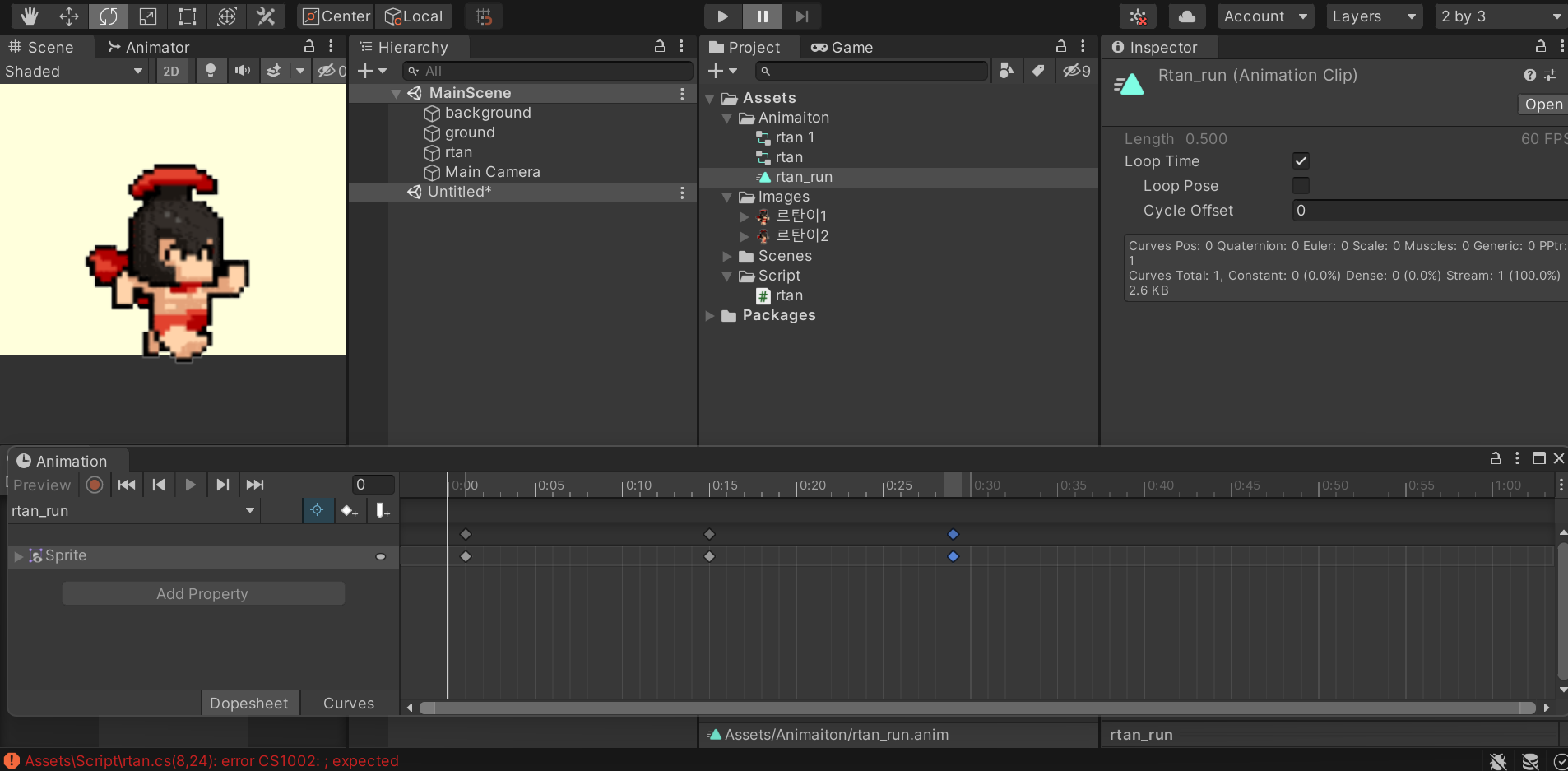
Task: Open the Shaded draw mode dropdown
Action: (x=74, y=71)
